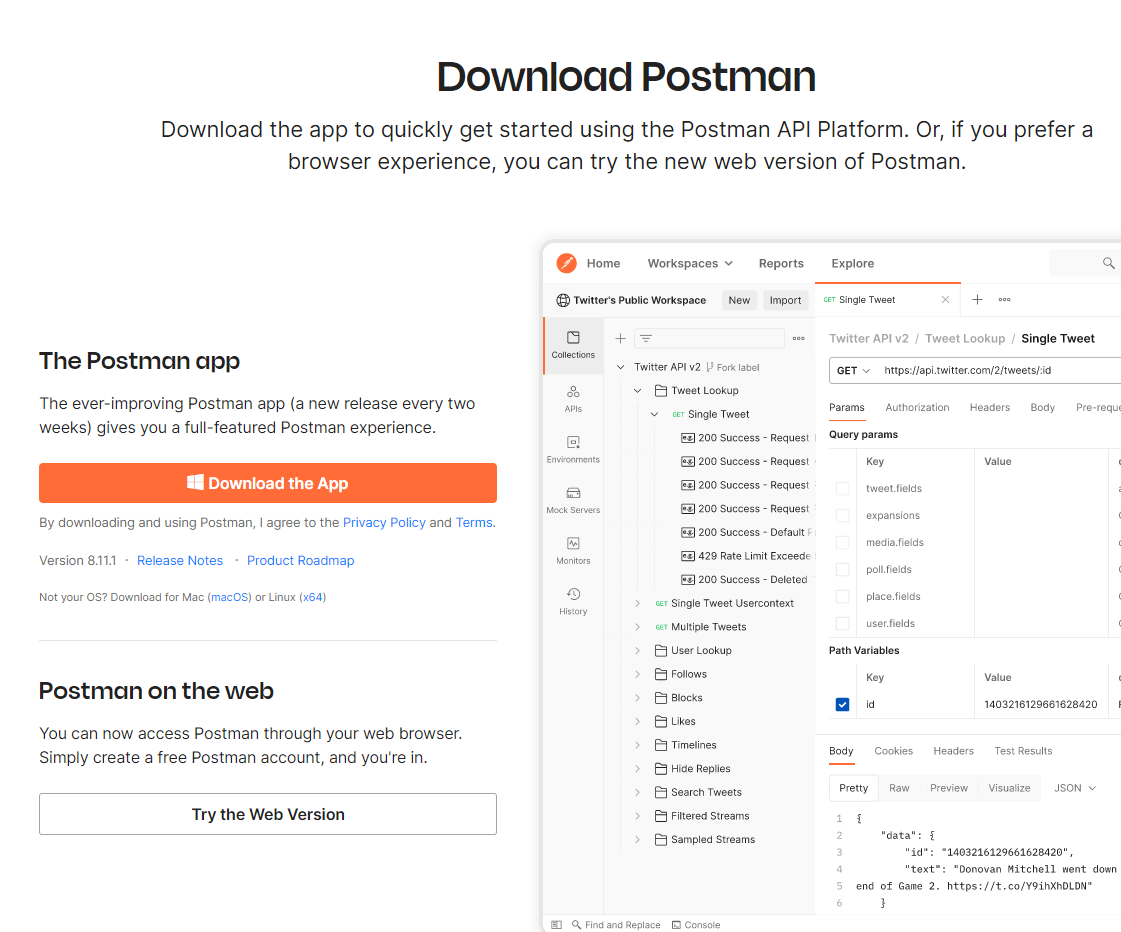The height and width of the screenshot is (932, 1121).
Task: Open the three-dots menu next to the tabs
Action: [1004, 299]
